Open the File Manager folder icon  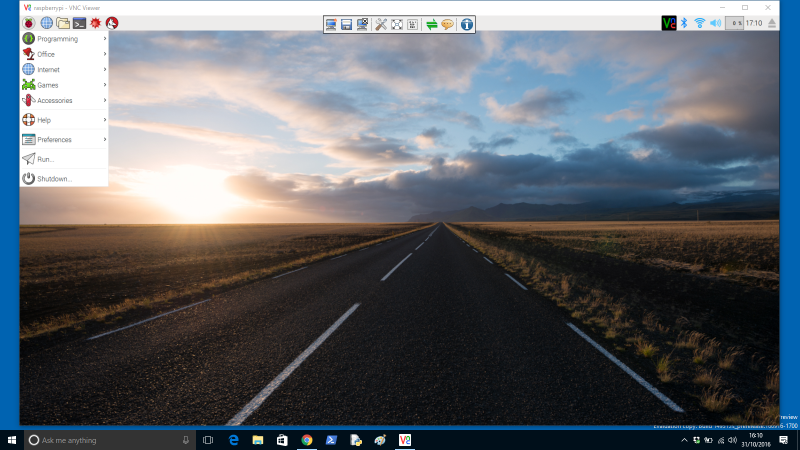pos(63,22)
